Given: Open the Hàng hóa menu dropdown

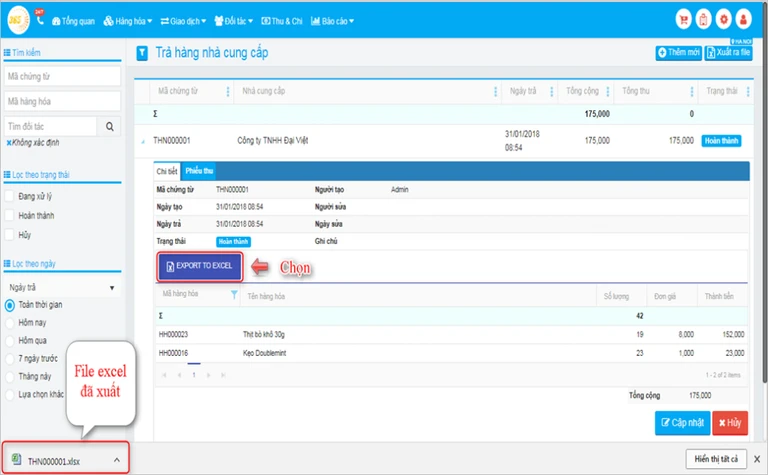Looking at the screenshot, I should coord(128,21).
